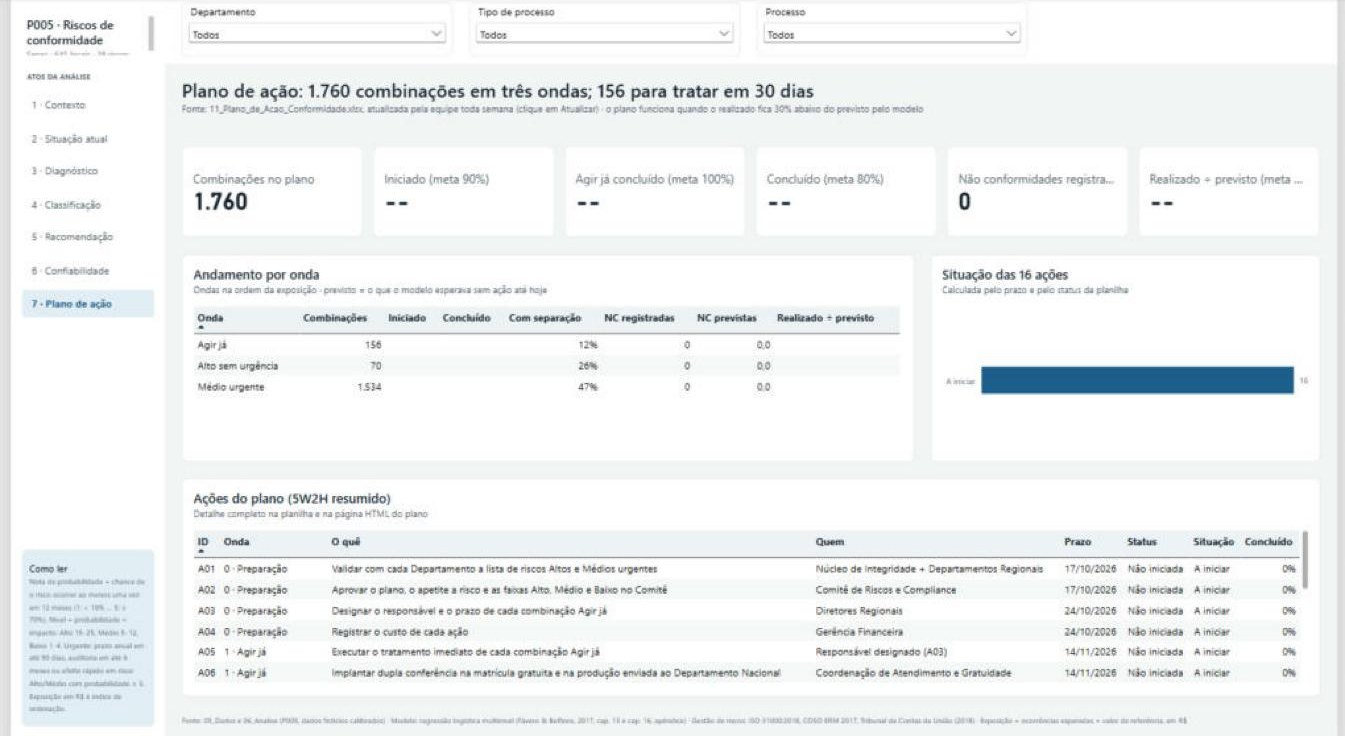Open the Processo filter dropdown

pos(893,34)
